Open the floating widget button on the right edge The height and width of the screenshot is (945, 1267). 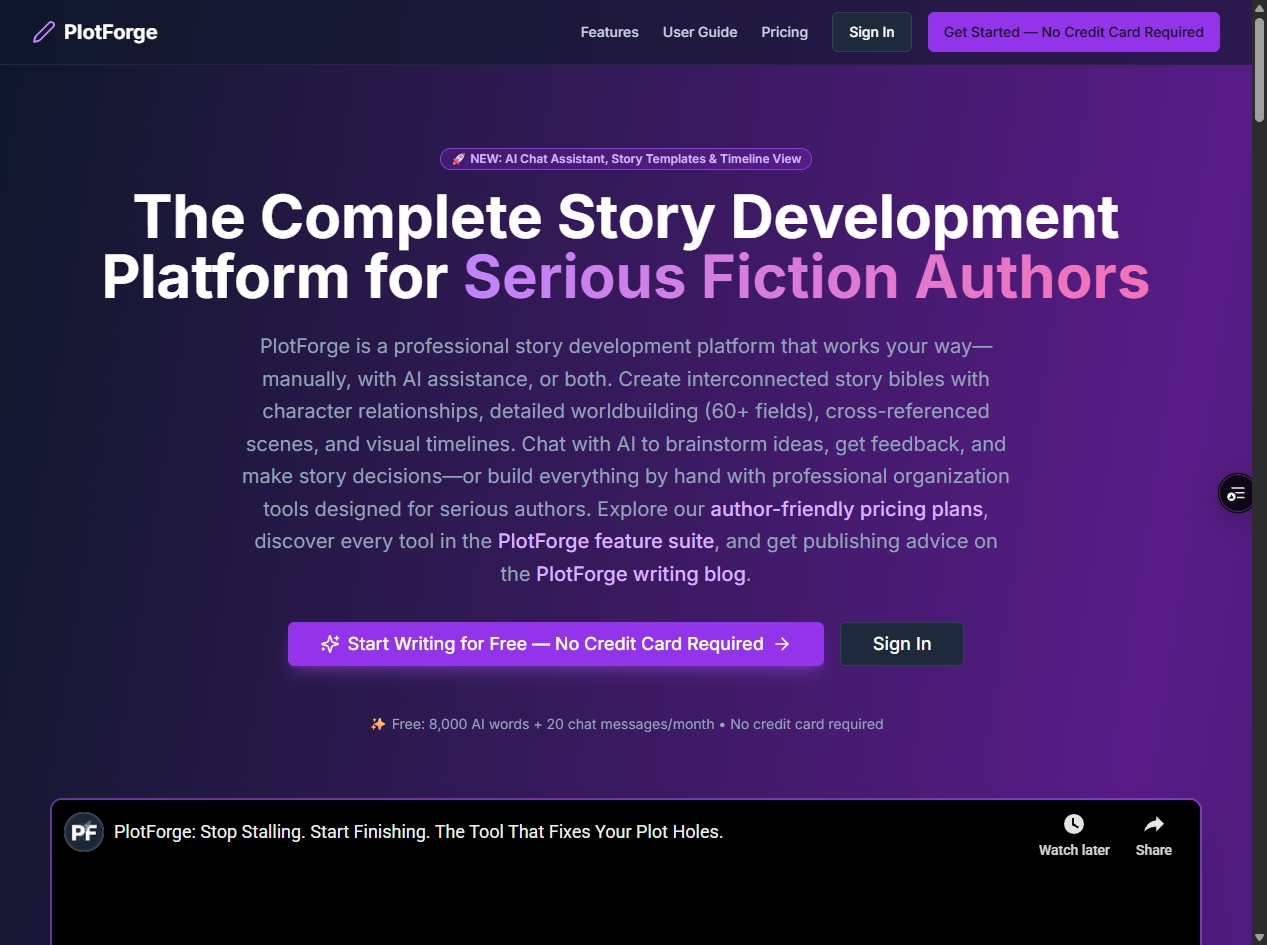click(x=1236, y=492)
